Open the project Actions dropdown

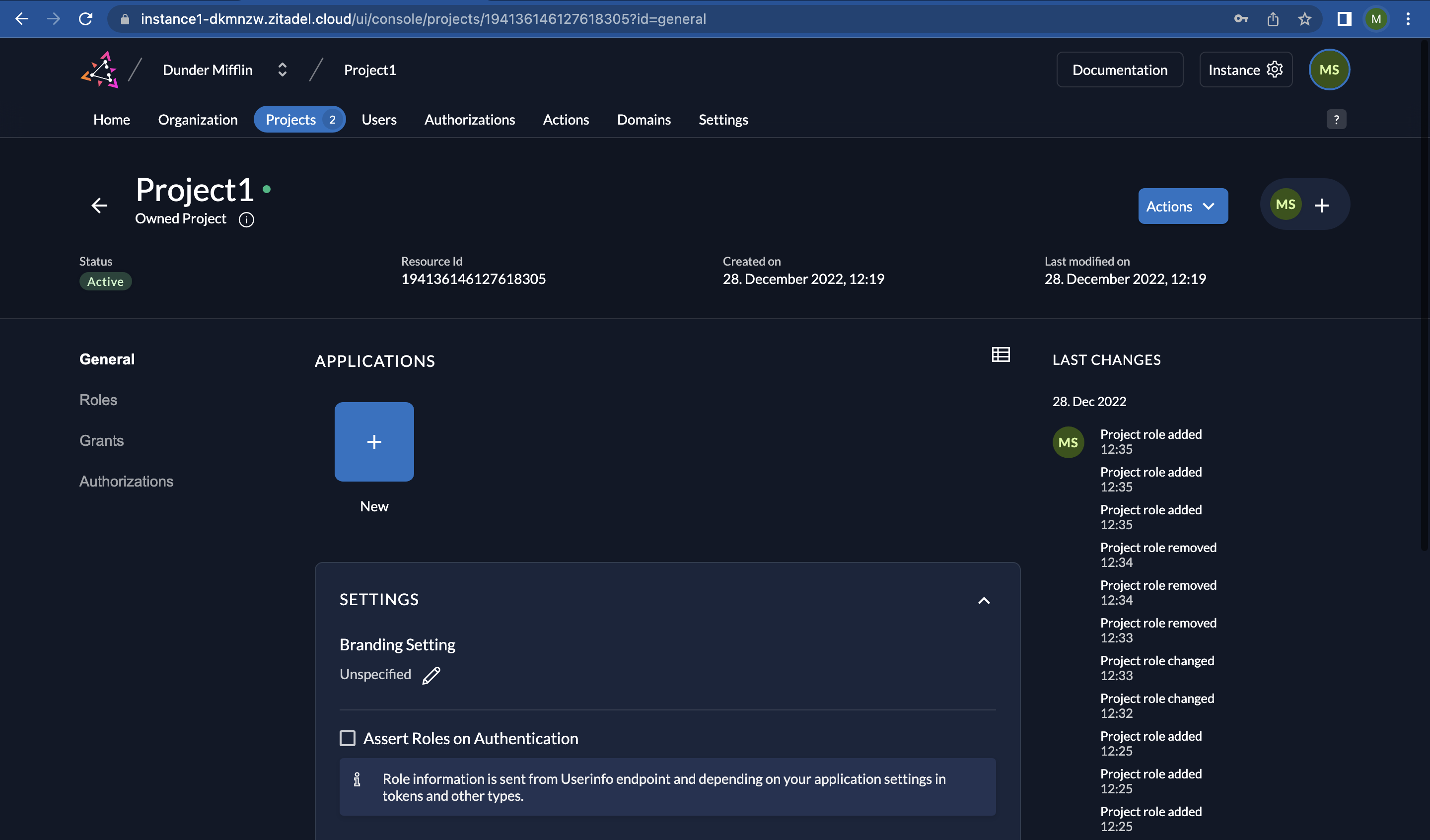click(x=1183, y=206)
